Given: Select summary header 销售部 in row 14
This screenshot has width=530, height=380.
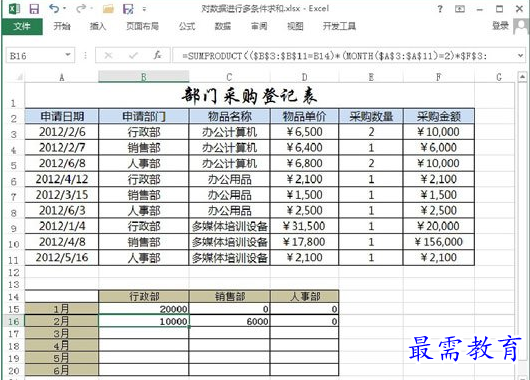Looking at the screenshot, I should [x=230, y=296].
